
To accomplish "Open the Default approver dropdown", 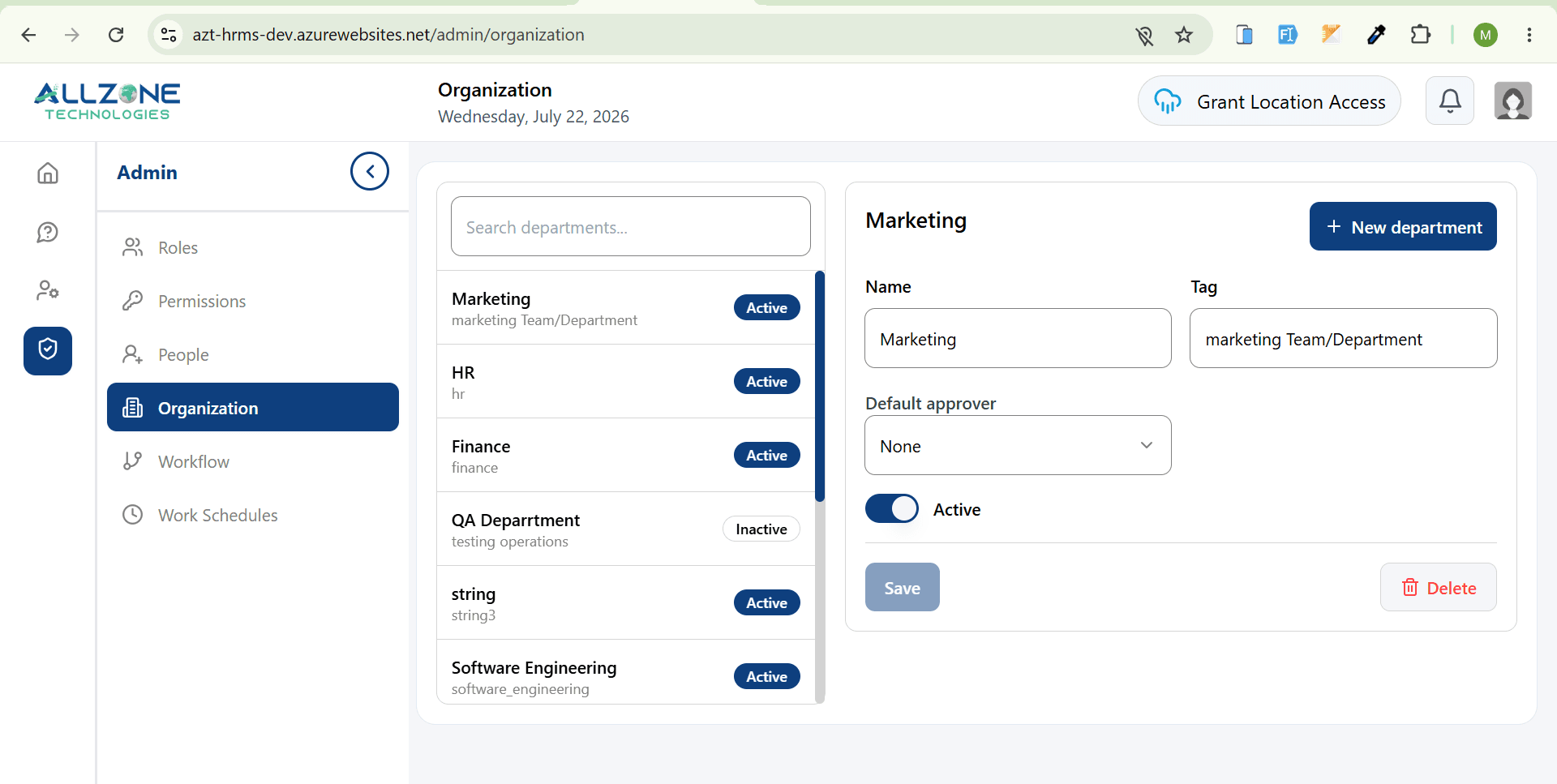I will point(1018,445).
